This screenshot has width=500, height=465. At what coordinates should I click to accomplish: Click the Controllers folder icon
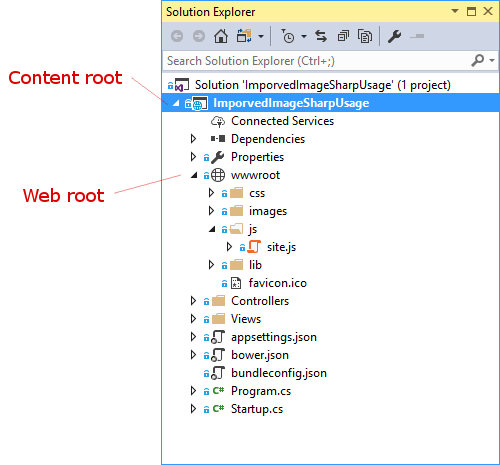tap(219, 301)
